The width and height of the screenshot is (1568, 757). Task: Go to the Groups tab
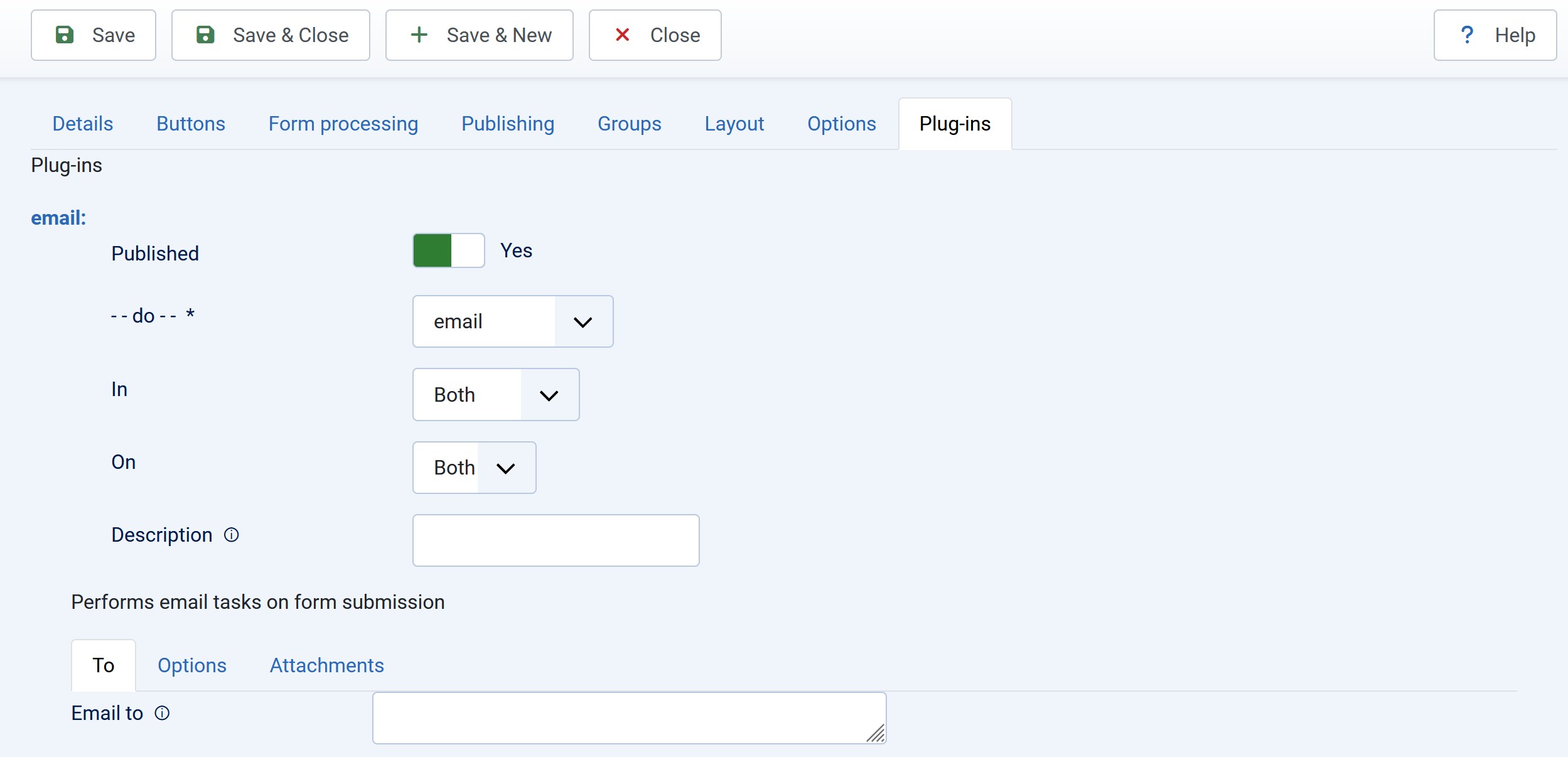tap(629, 124)
